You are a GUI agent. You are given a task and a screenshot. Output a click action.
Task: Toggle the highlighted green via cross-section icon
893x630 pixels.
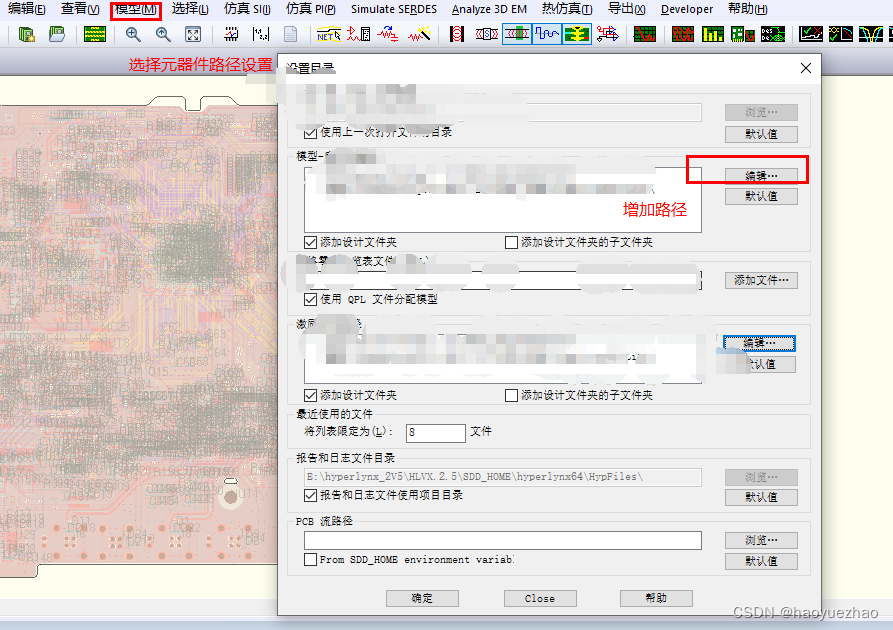click(x=517, y=35)
